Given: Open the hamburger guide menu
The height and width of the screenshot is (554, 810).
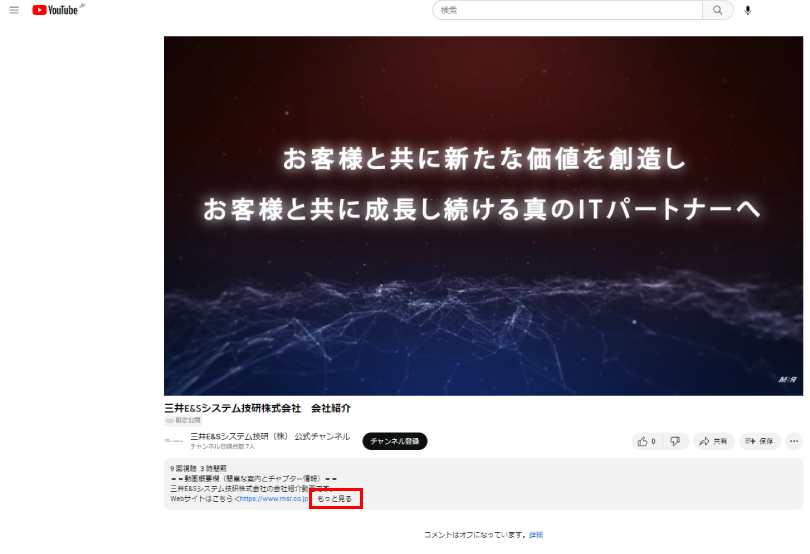Looking at the screenshot, I should point(14,10).
